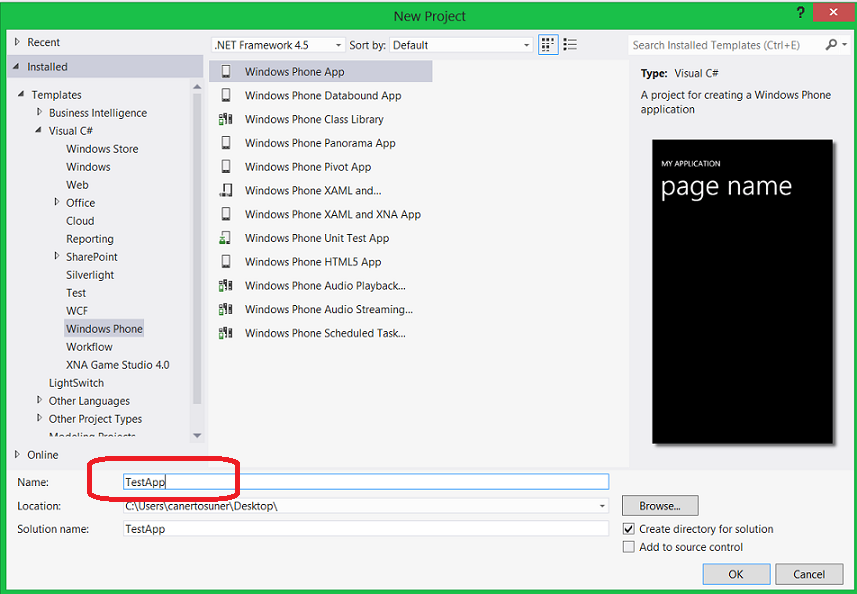857x594 pixels.
Task: Select Windows Phone Unit Test App text
Action: click(317, 238)
